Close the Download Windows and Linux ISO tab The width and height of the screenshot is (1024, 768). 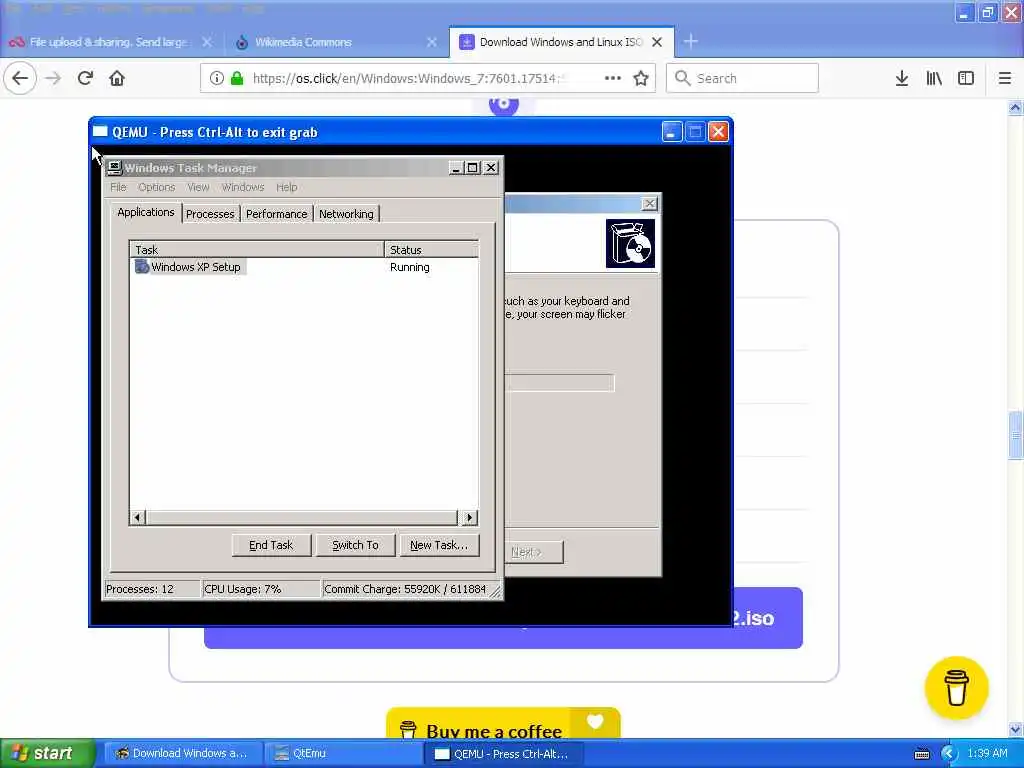coord(657,42)
